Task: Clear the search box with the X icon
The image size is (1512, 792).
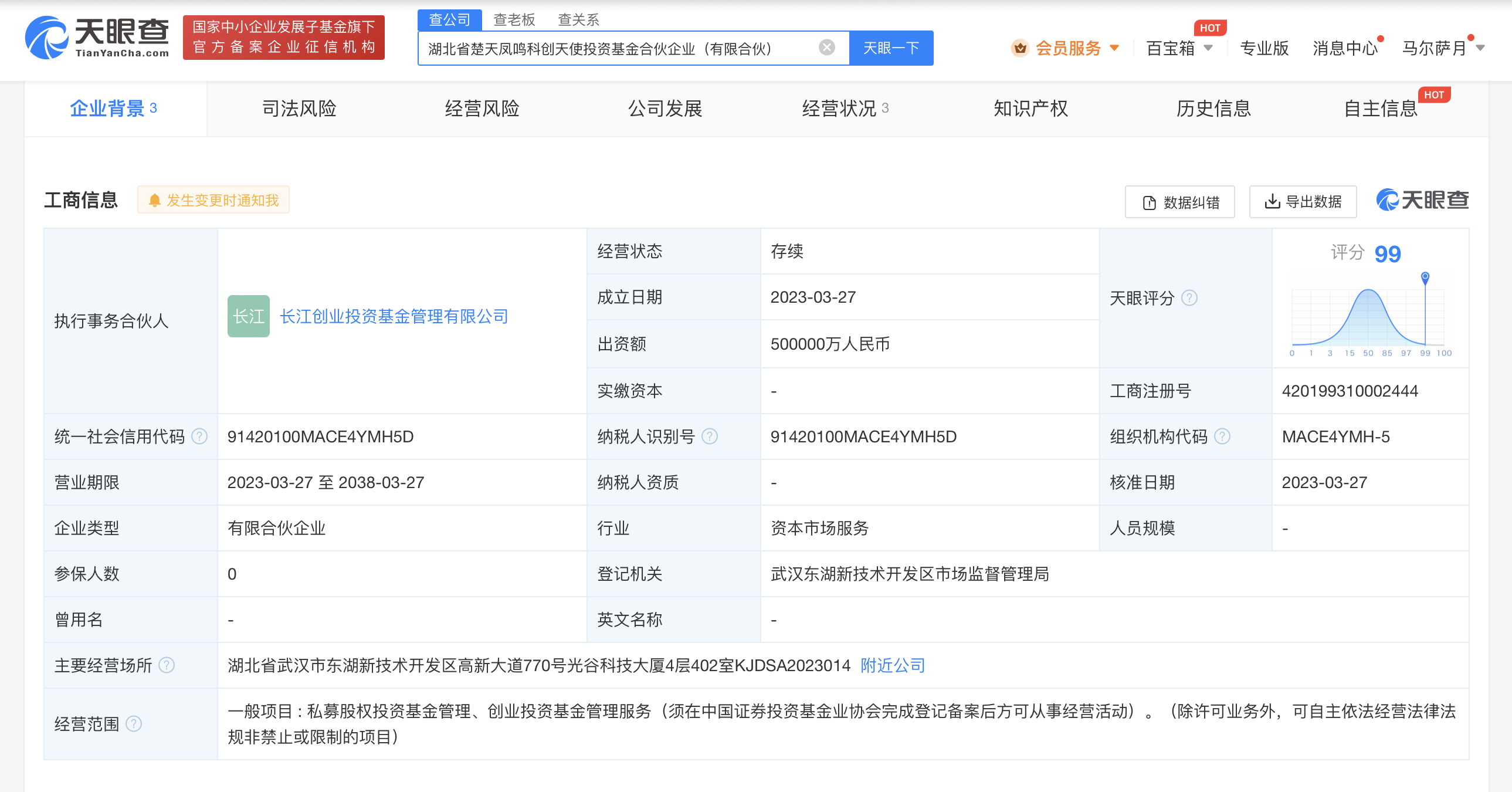Action: (x=826, y=46)
